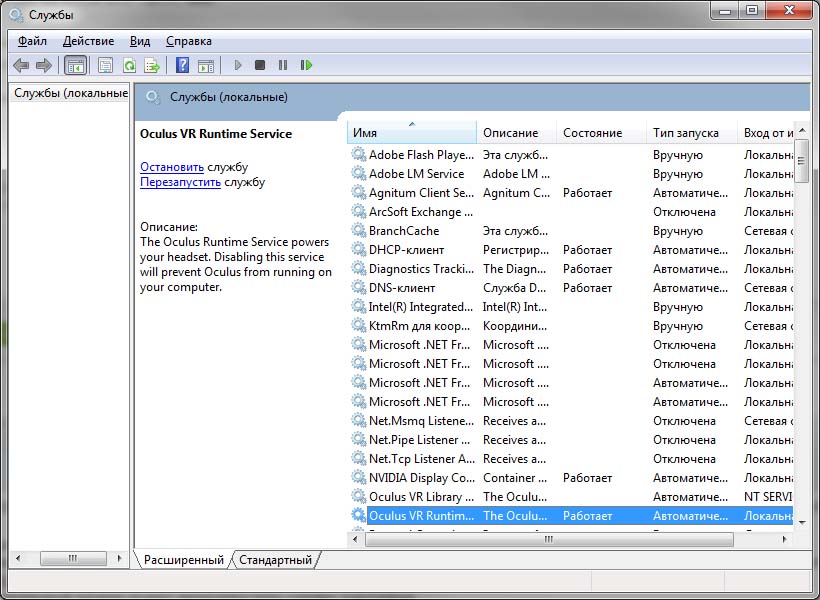
Task: Click the Refresh toolbar icon
Action: tap(129, 65)
